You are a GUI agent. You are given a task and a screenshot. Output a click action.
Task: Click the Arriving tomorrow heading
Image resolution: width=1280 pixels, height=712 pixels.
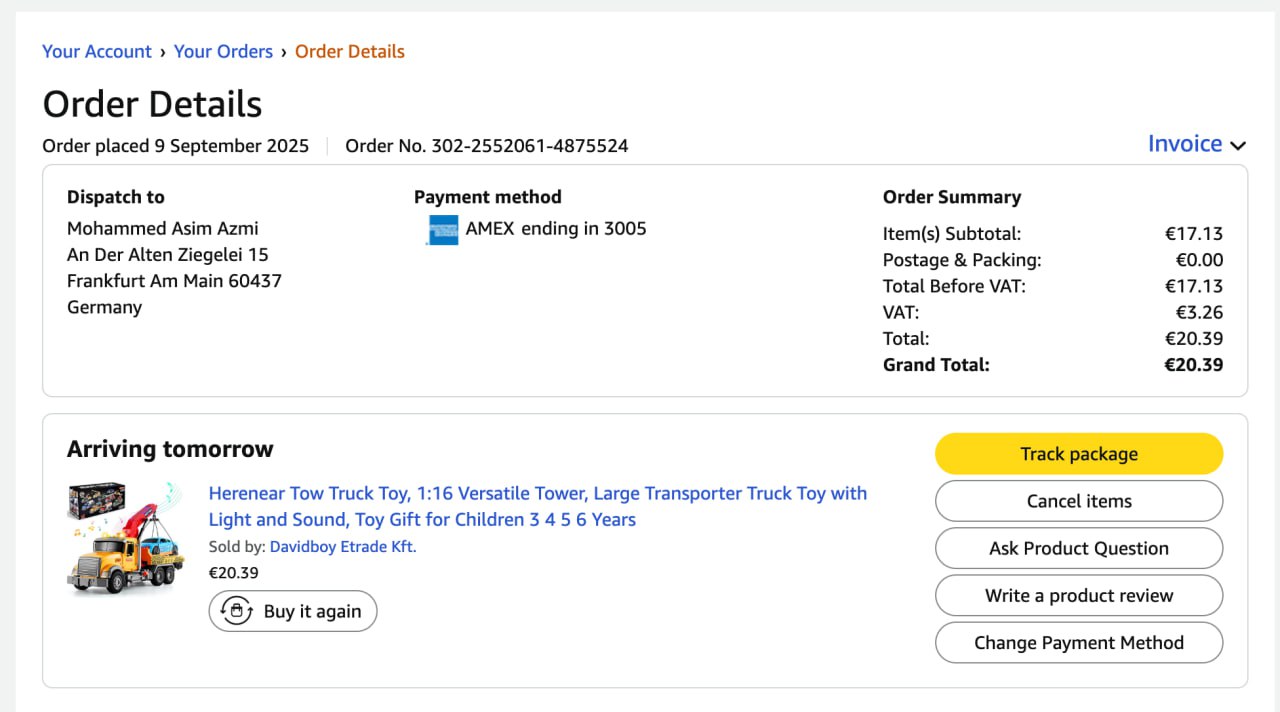(x=170, y=449)
